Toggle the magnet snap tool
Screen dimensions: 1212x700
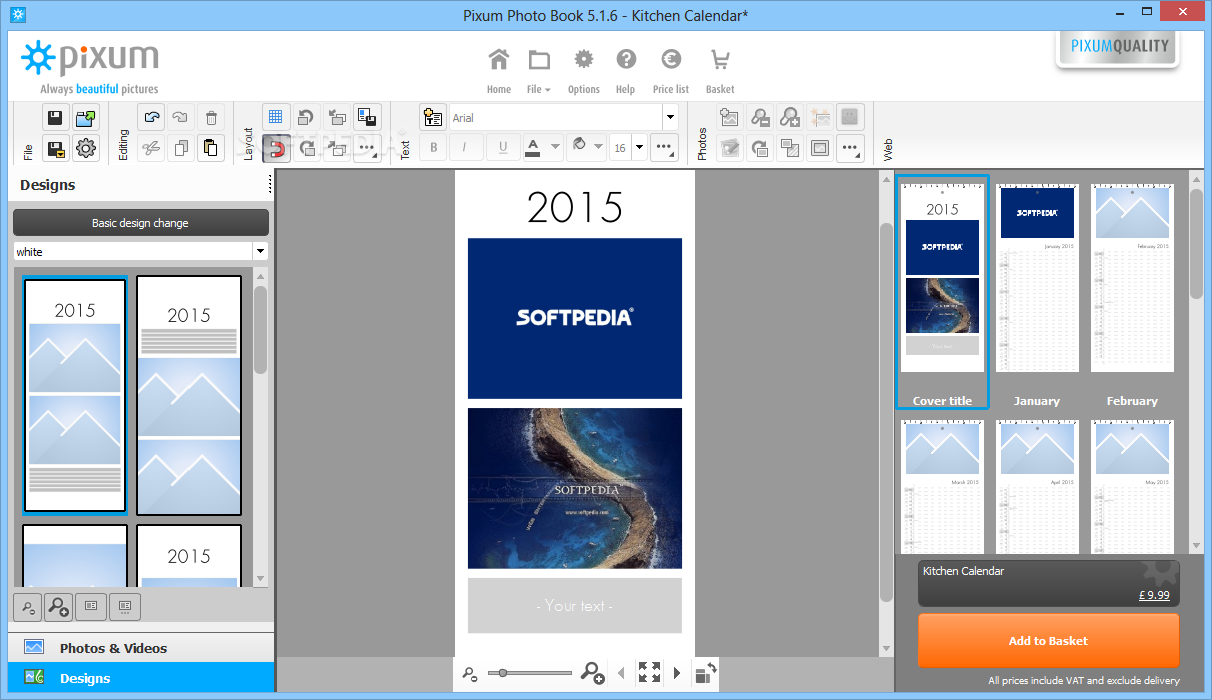[276, 148]
